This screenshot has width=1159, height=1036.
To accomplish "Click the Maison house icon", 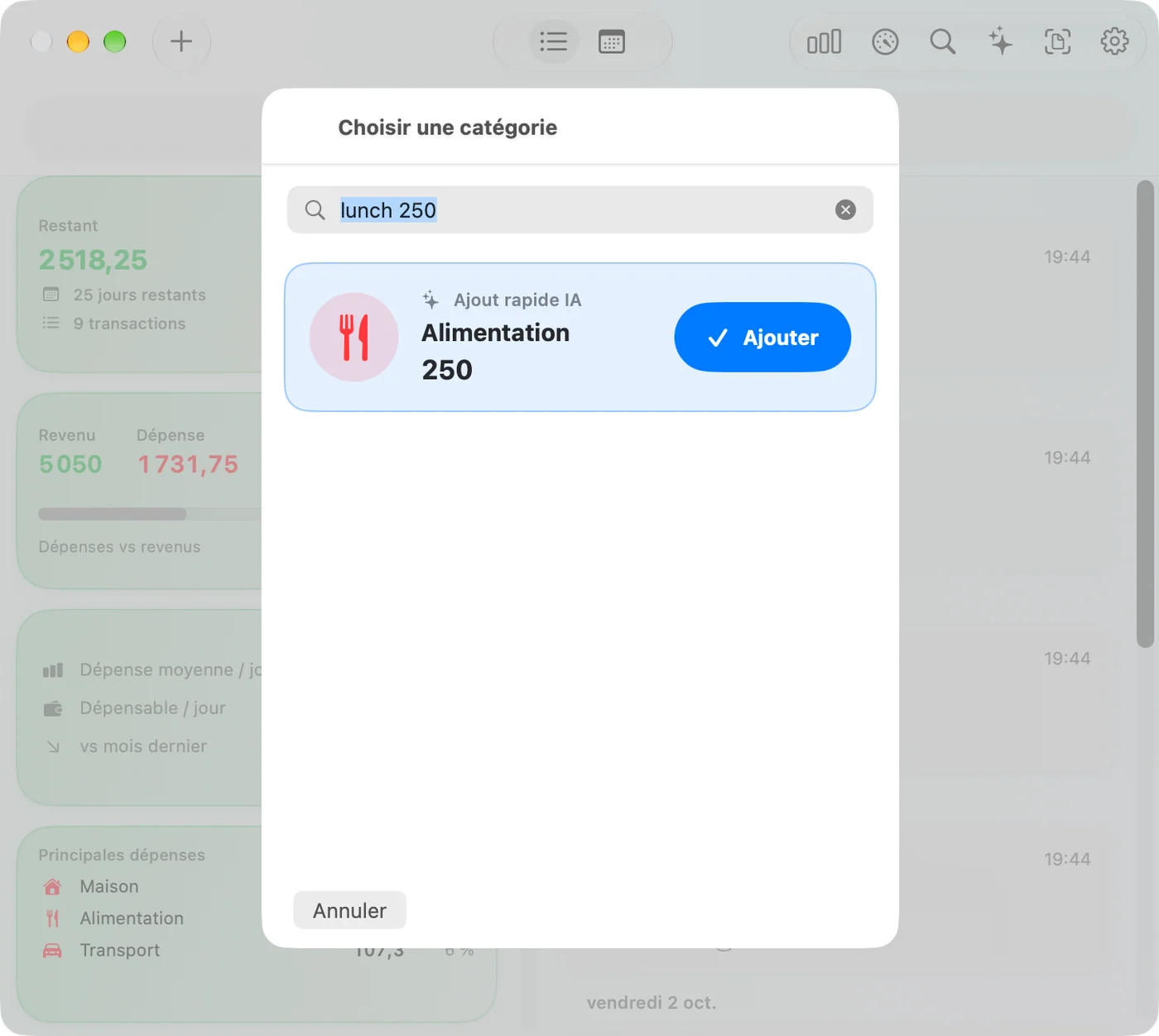I will tap(52, 887).
